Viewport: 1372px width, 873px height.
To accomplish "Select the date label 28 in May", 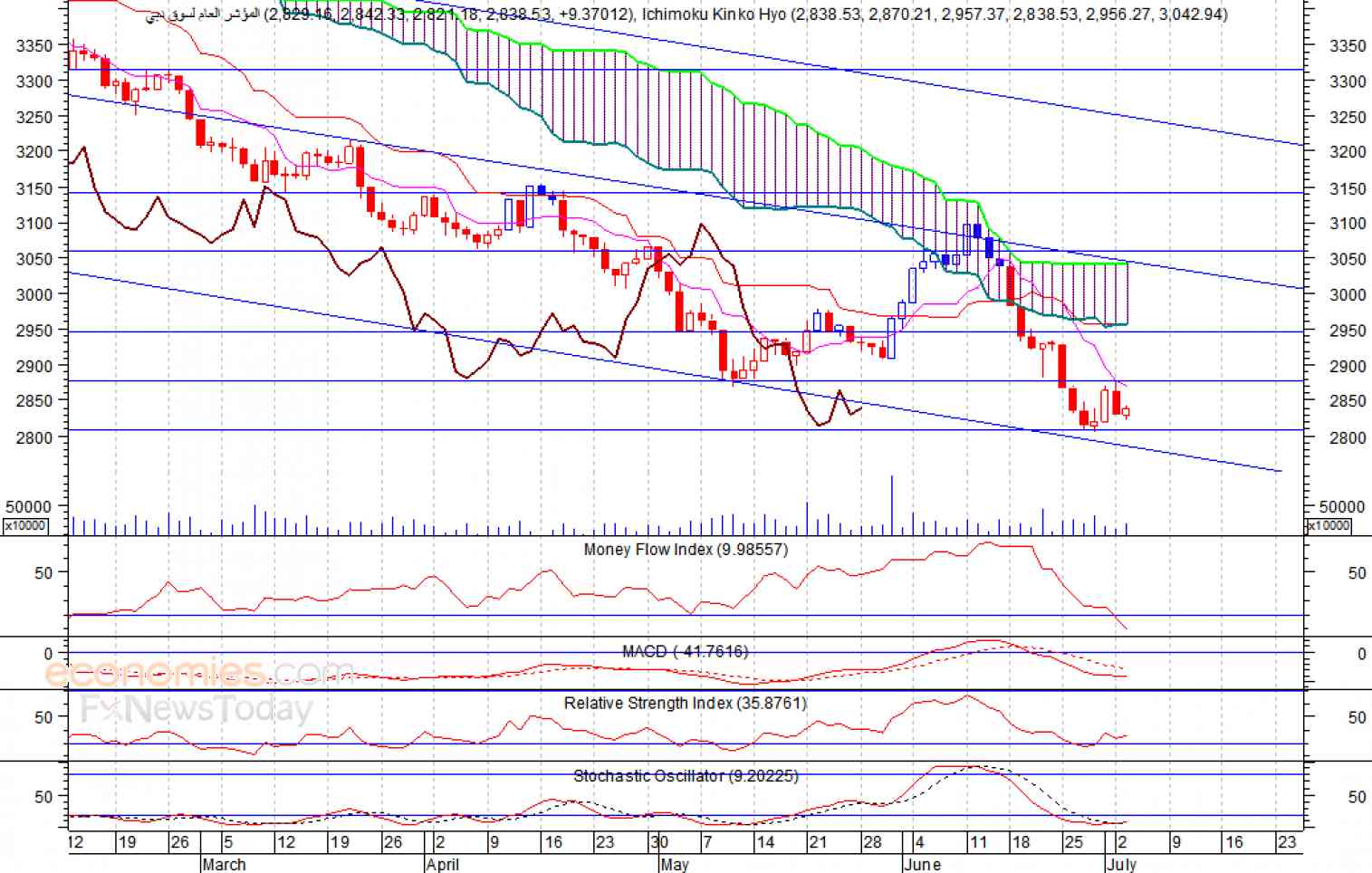I will pyautogui.click(x=872, y=842).
